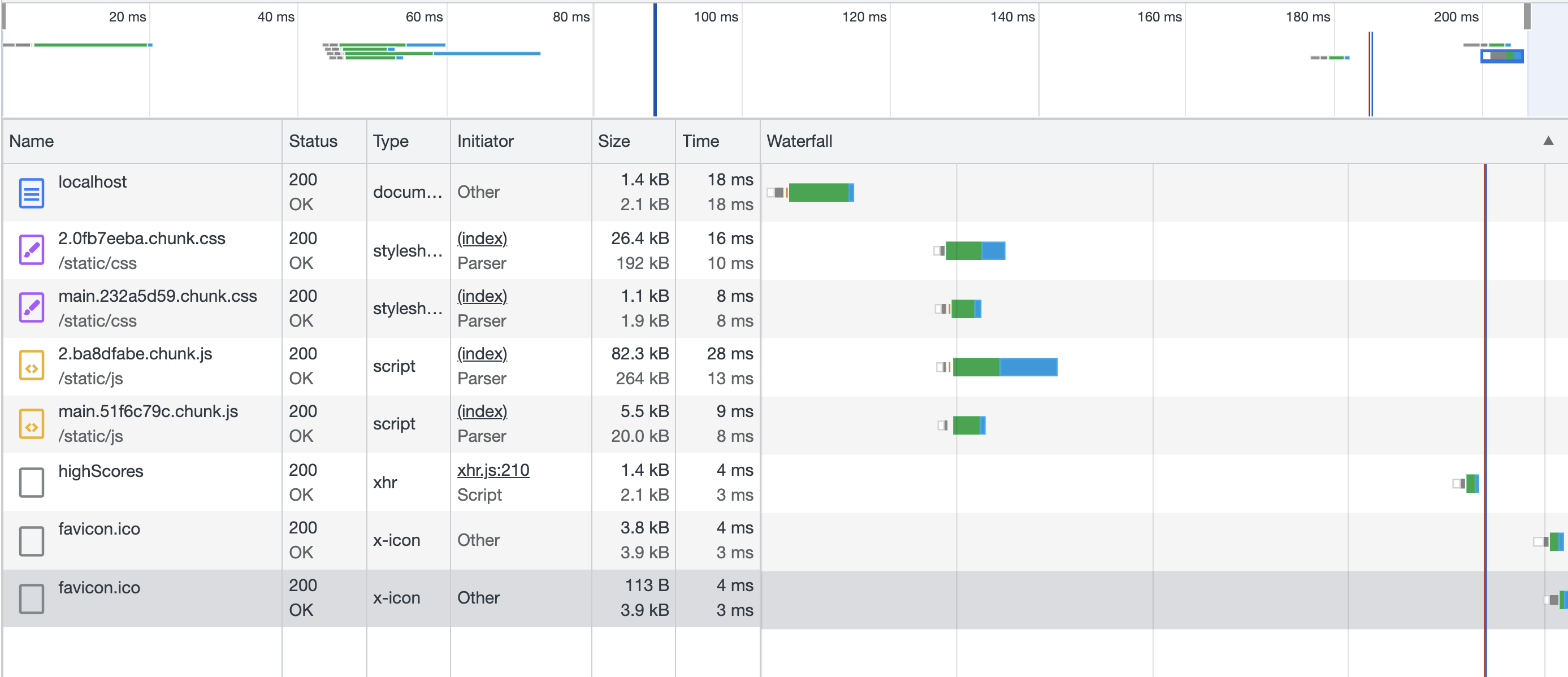Select the script icon for 2.ba8dfabe.chunk.js
The image size is (1568, 677).
(x=31, y=365)
